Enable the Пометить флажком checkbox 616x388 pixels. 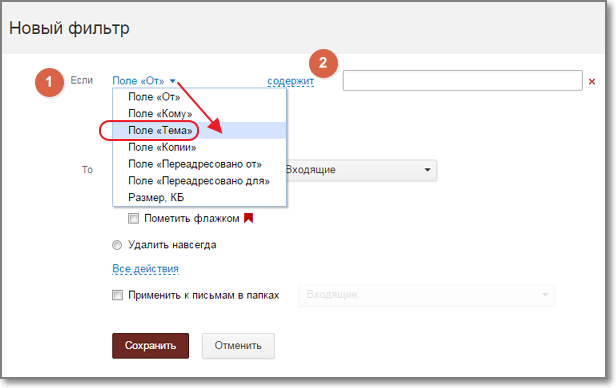(x=134, y=218)
